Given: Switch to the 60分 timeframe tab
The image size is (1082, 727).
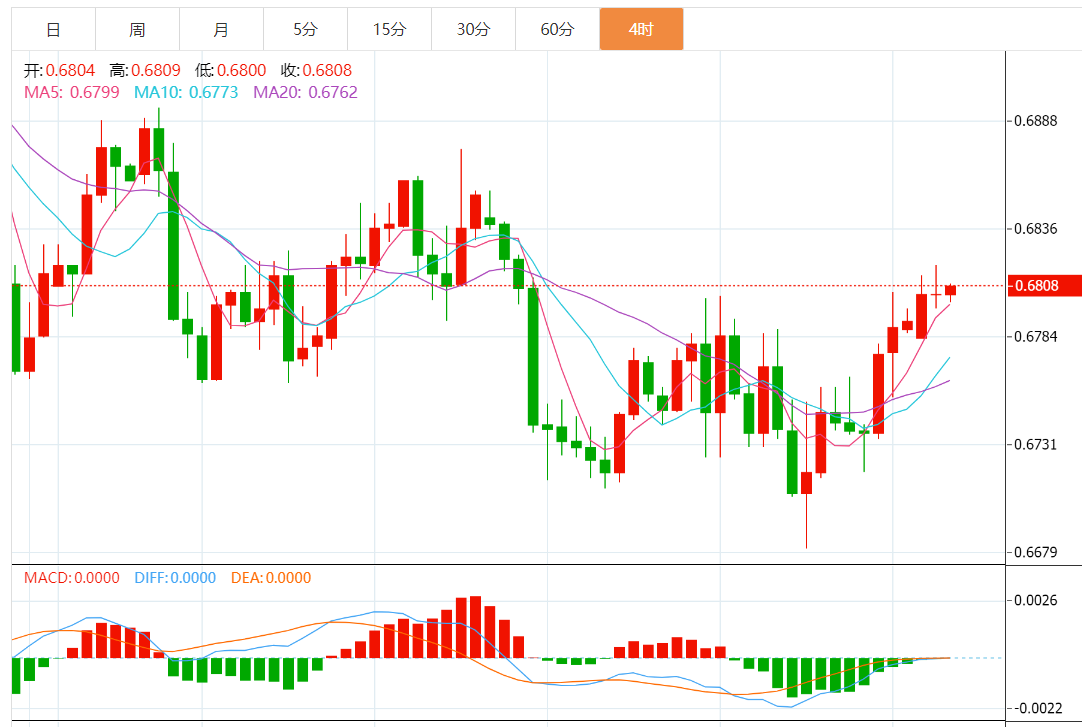Looking at the screenshot, I should [557, 30].
